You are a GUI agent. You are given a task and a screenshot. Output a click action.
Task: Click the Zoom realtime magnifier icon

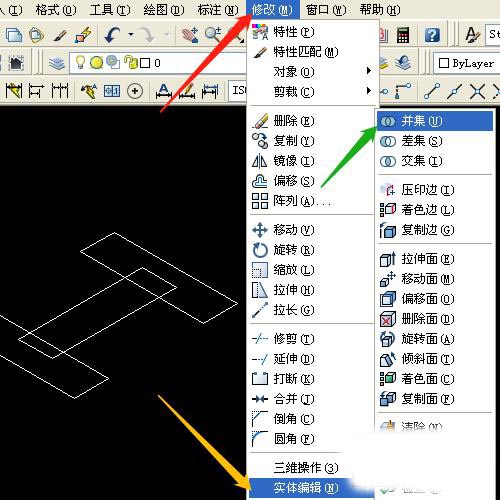[213, 35]
